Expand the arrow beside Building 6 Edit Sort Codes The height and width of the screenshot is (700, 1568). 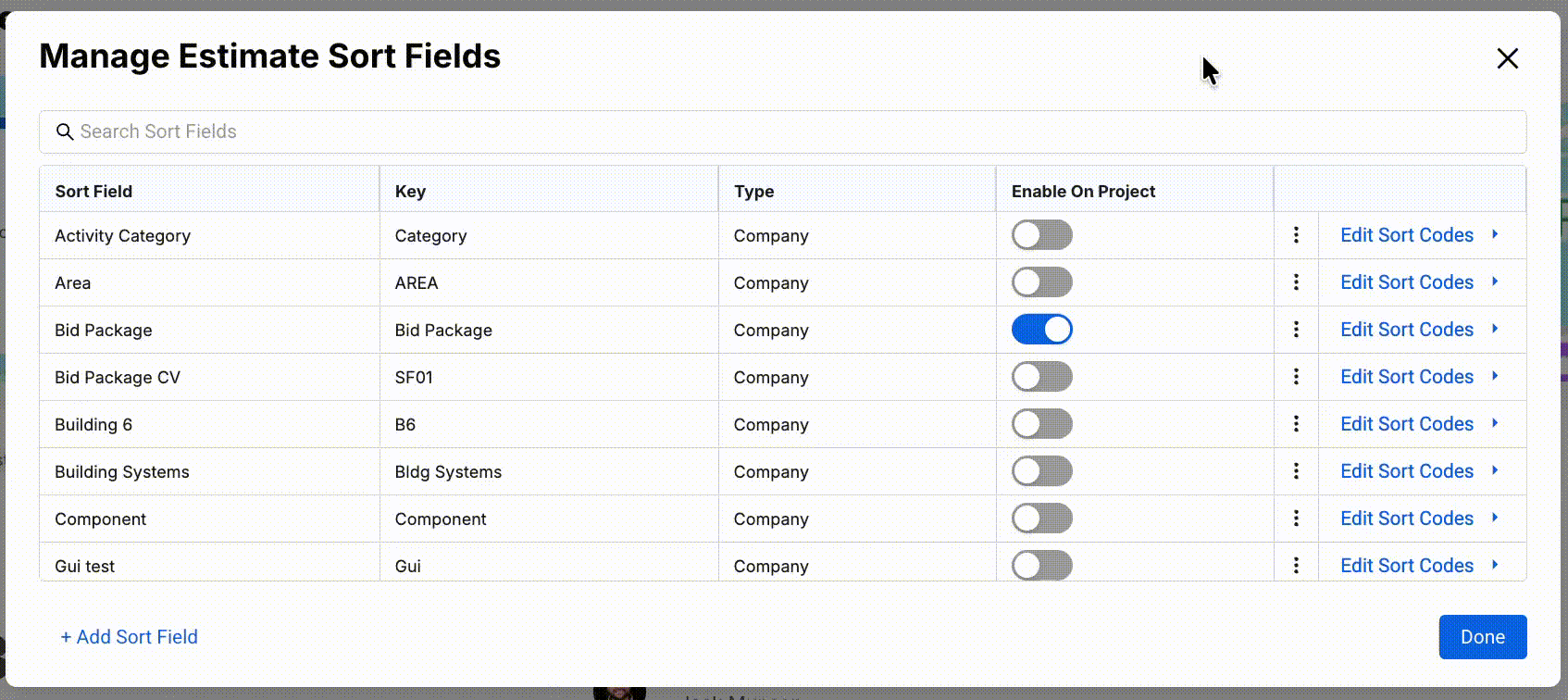(x=1495, y=423)
